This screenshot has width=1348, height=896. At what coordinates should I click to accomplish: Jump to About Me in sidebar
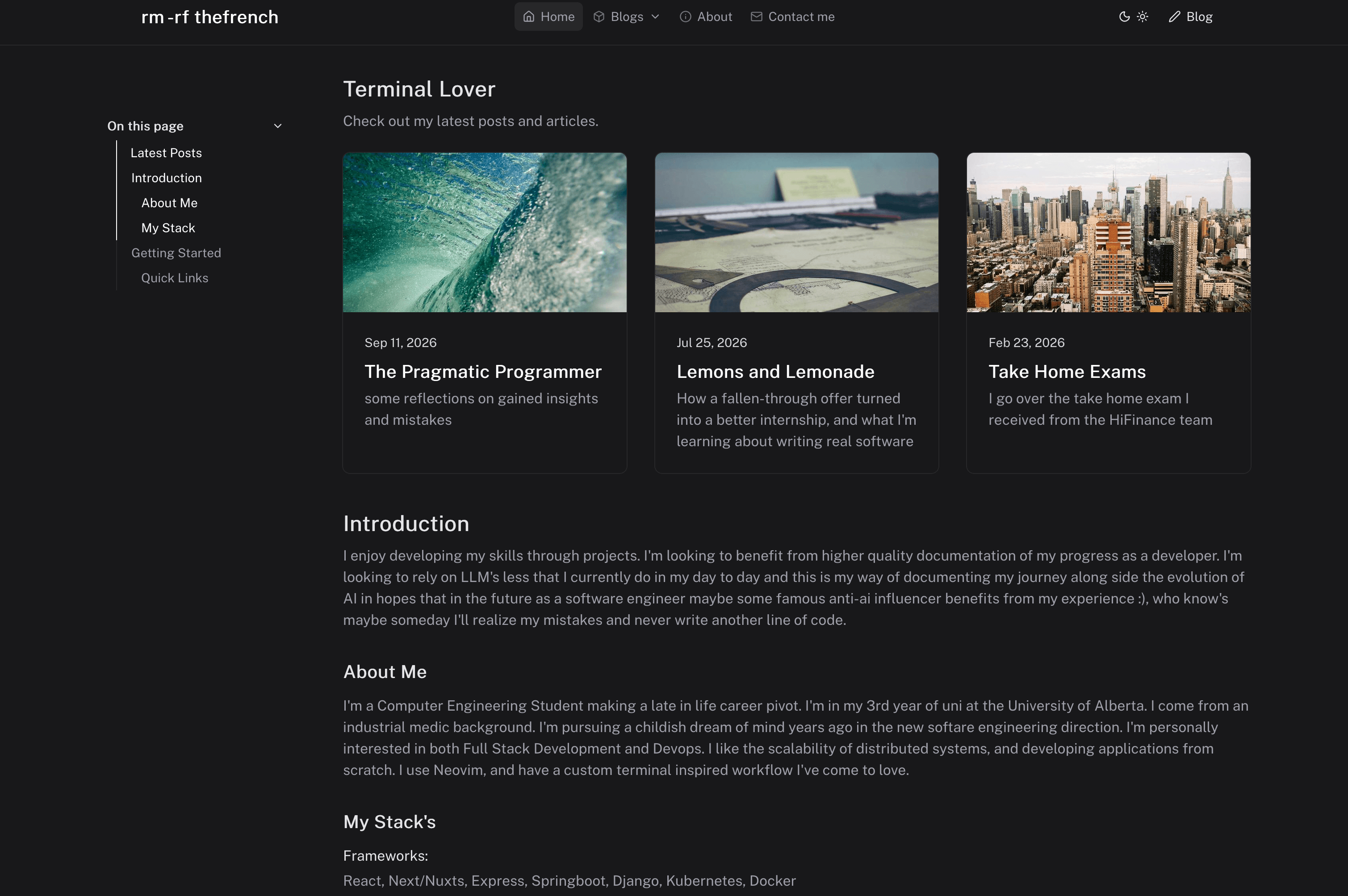point(169,203)
